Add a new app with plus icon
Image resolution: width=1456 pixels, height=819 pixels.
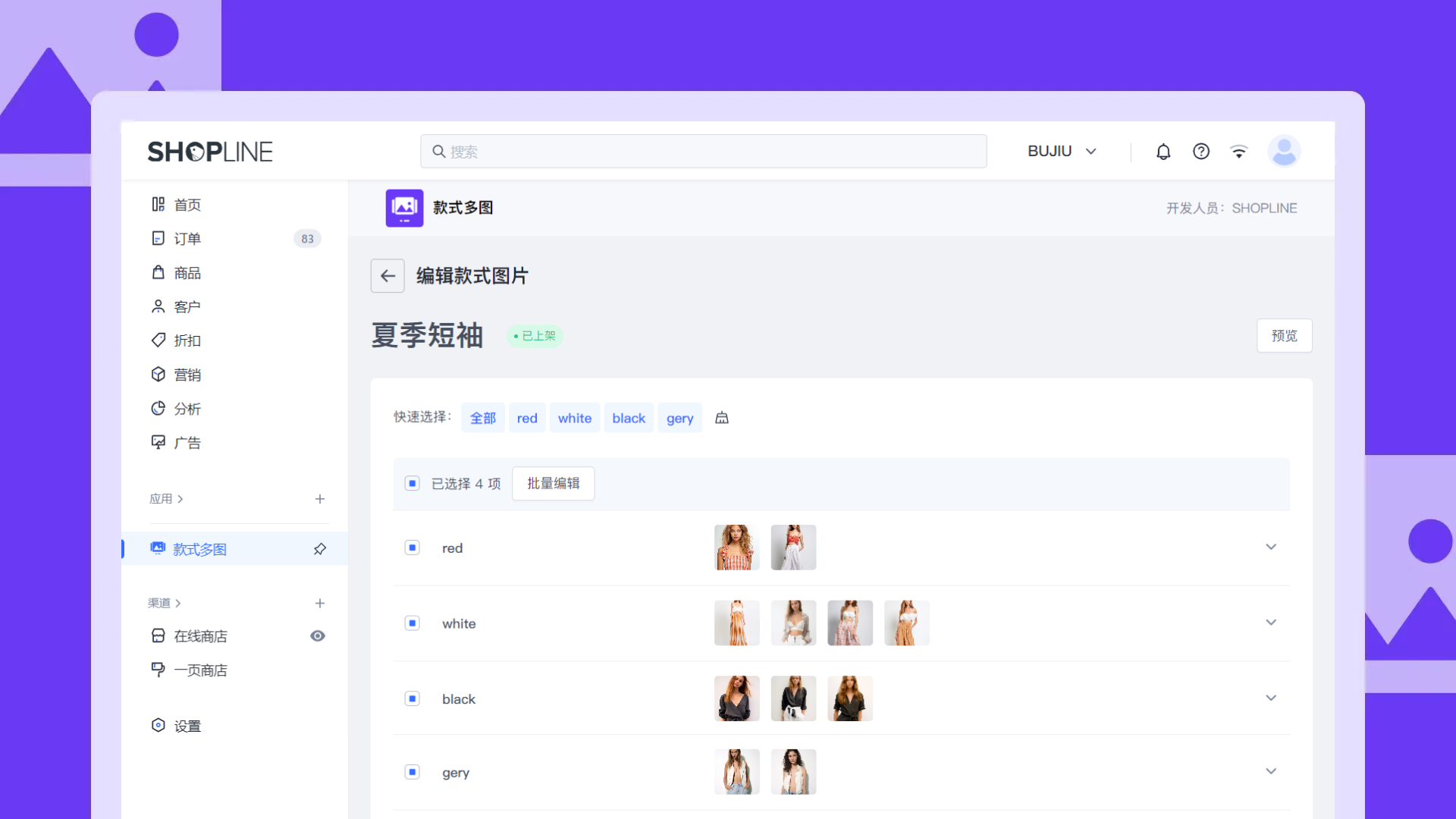point(320,499)
